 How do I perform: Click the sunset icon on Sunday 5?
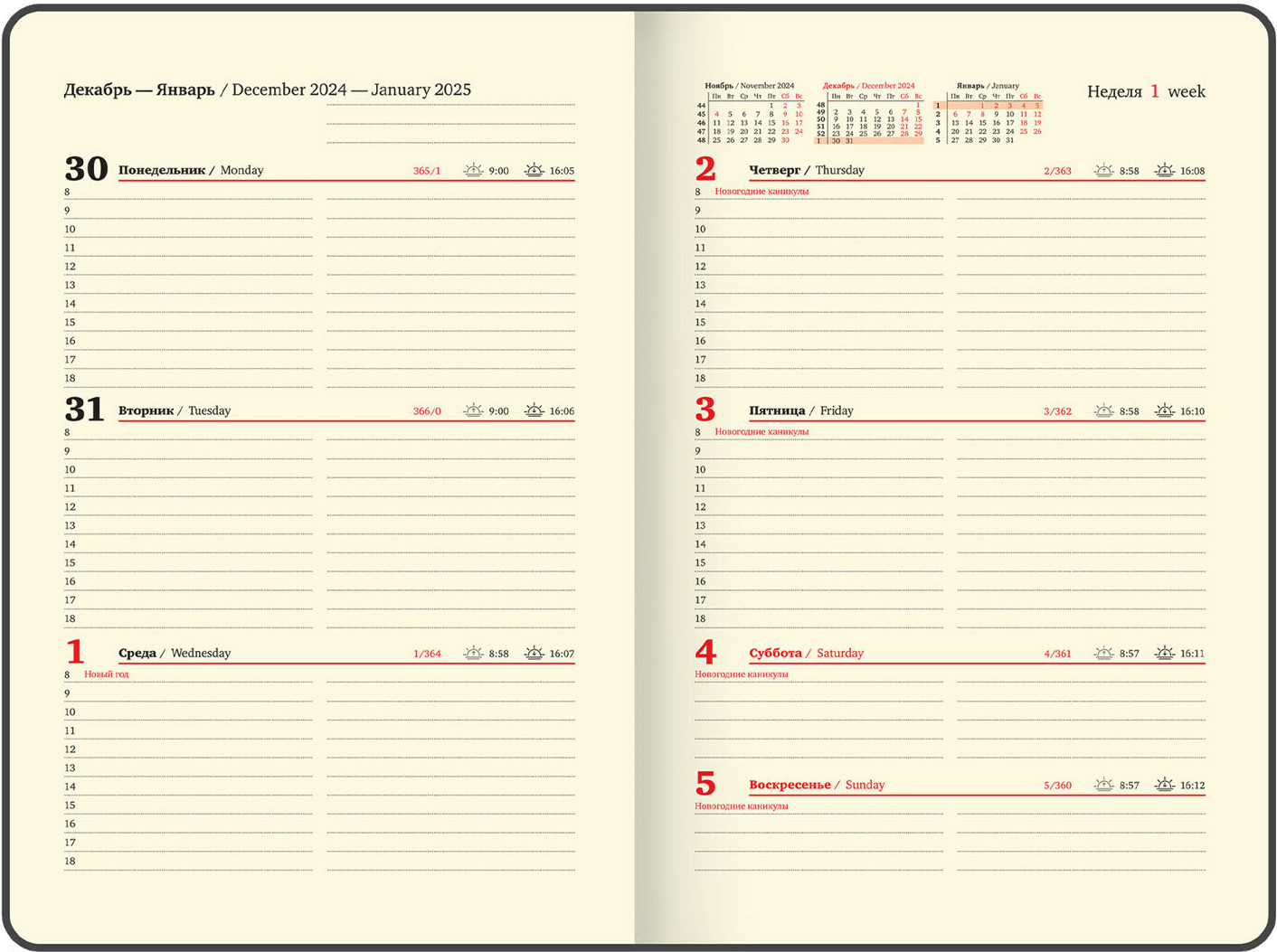tap(1165, 785)
